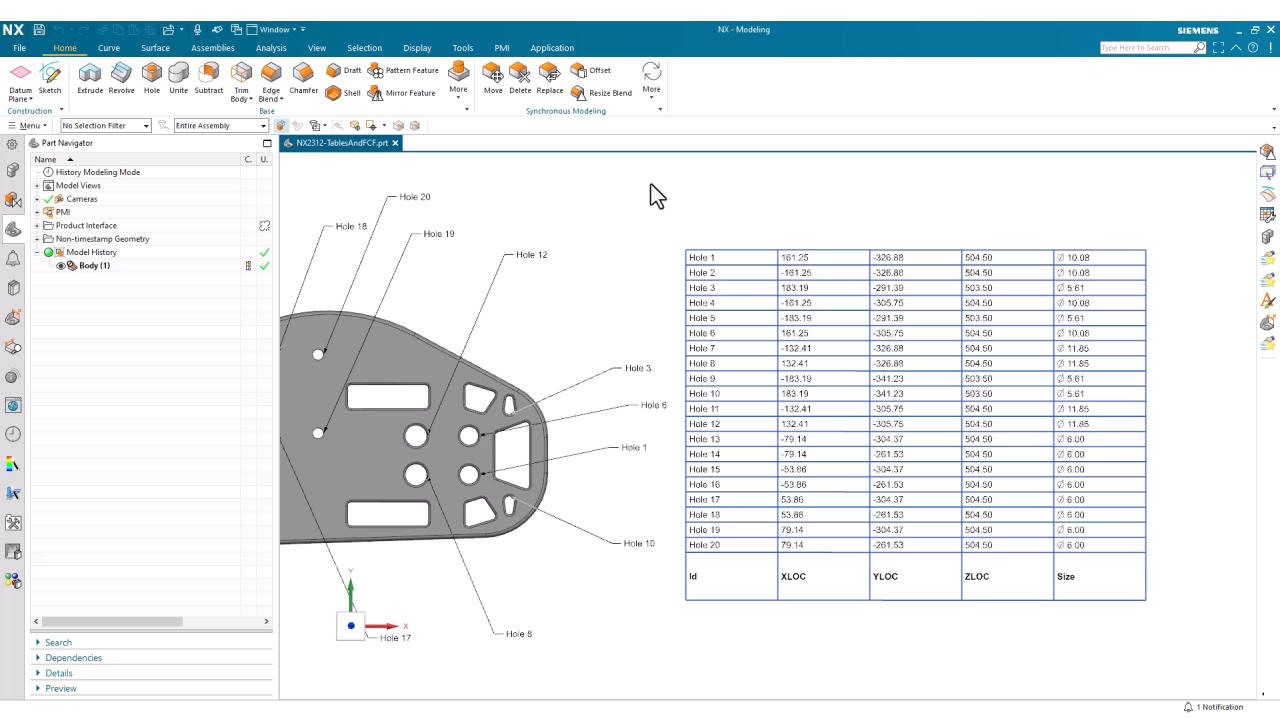Switch to the Assemblies ribbon tab
The height and width of the screenshot is (720, 1280).
click(x=212, y=48)
